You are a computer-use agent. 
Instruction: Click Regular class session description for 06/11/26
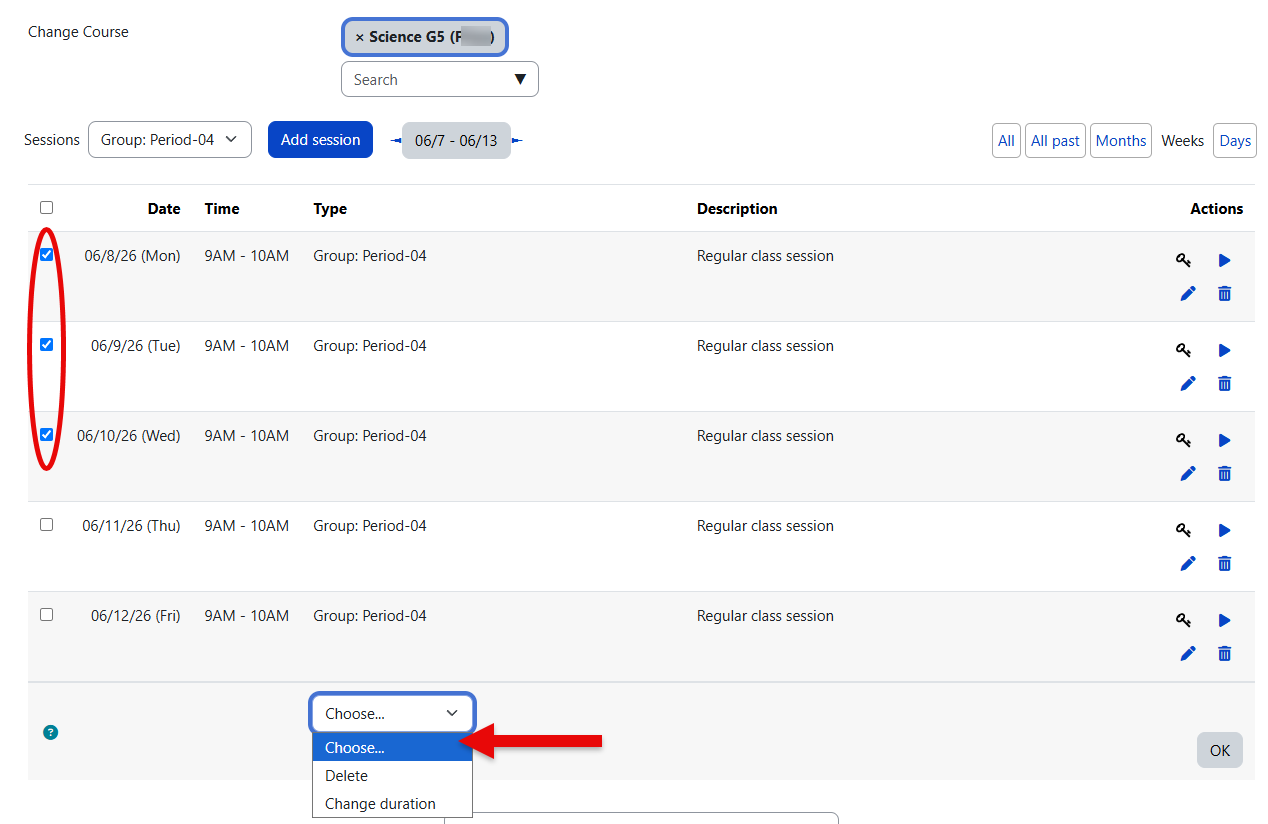765,526
